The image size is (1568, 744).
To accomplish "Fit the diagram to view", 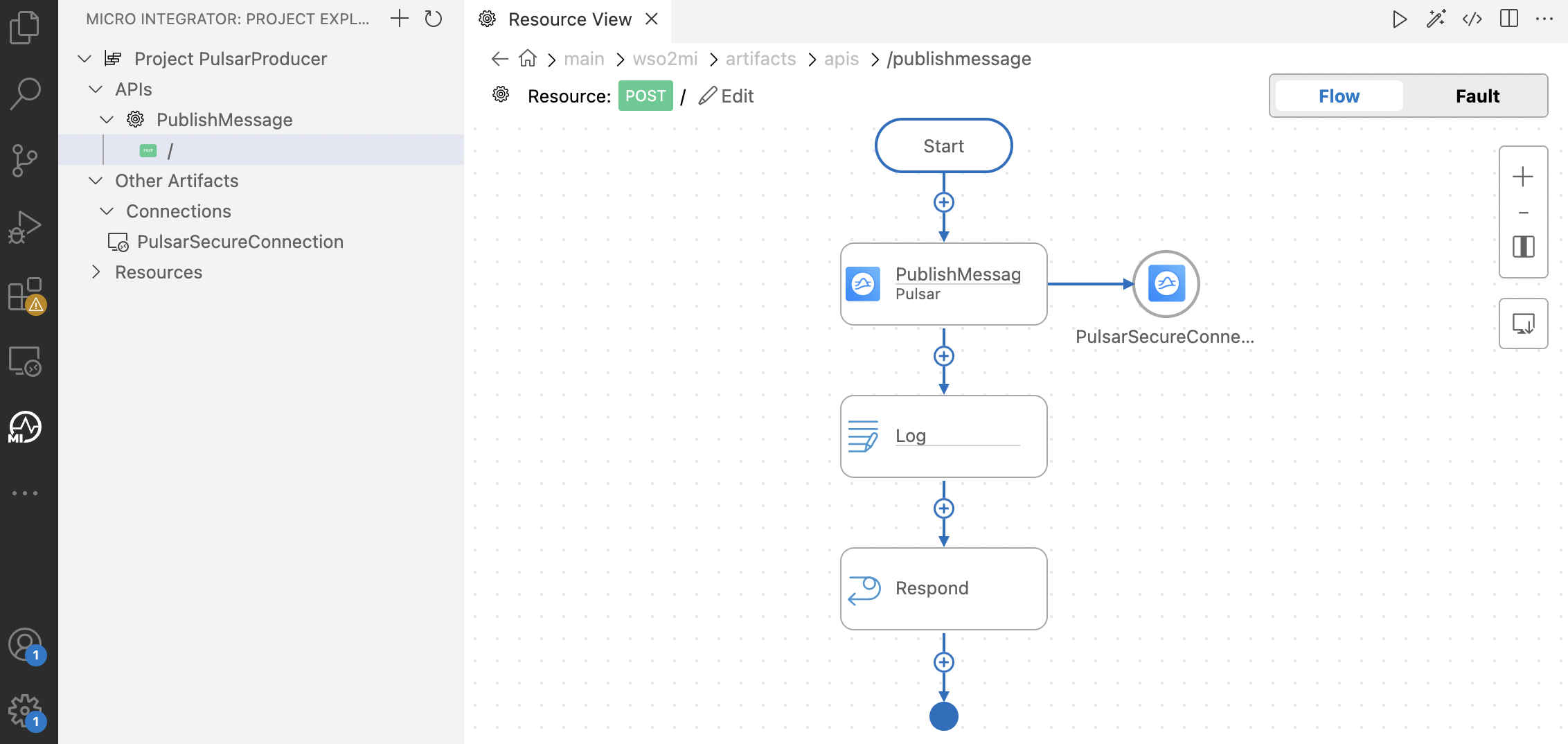I will tap(1523, 247).
